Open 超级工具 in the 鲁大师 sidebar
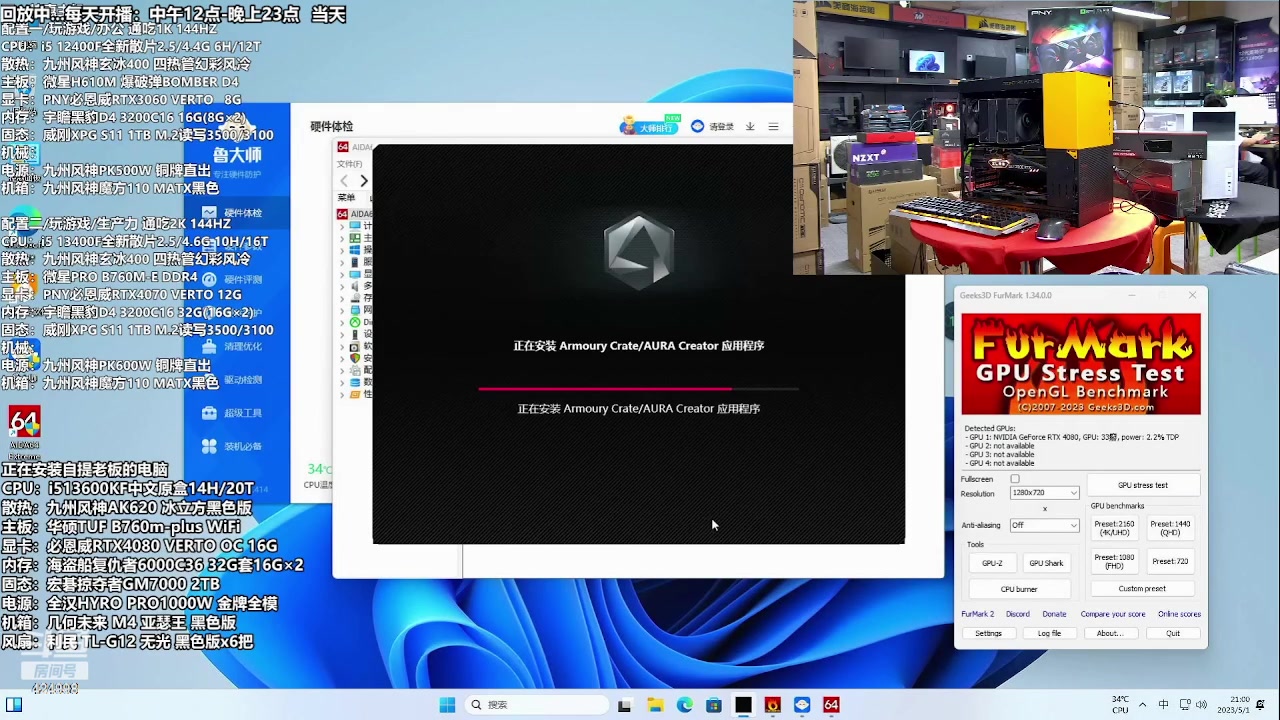Screen dimensions: 1280x720 [x=236, y=413]
